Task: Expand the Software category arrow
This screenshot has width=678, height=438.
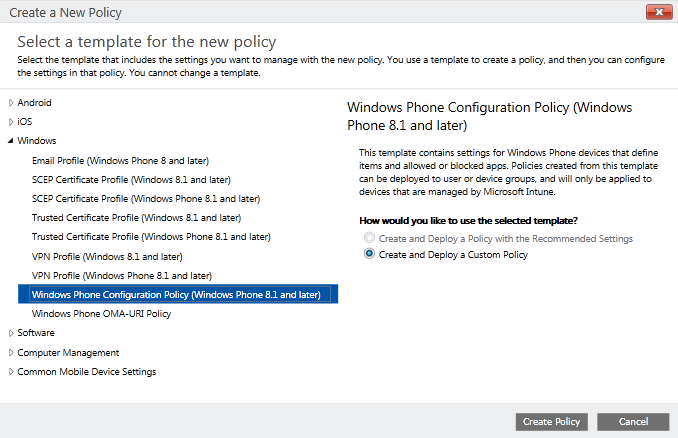Action: pyautogui.click(x=11, y=333)
